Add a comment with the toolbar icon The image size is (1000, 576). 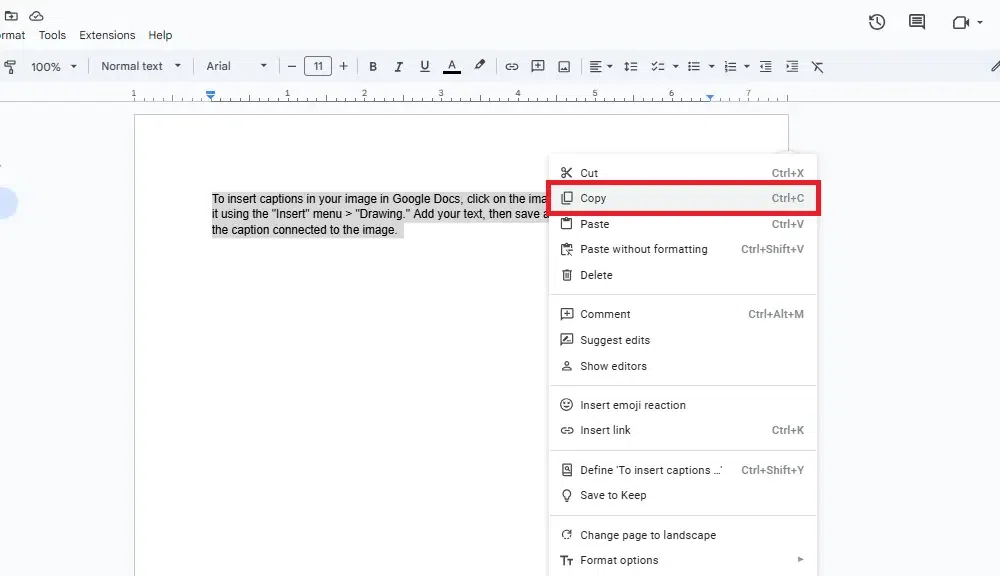point(537,66)
